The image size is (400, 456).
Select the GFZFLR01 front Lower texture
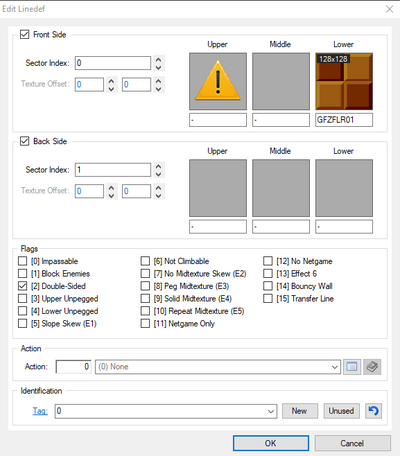[x=344, y=81]
